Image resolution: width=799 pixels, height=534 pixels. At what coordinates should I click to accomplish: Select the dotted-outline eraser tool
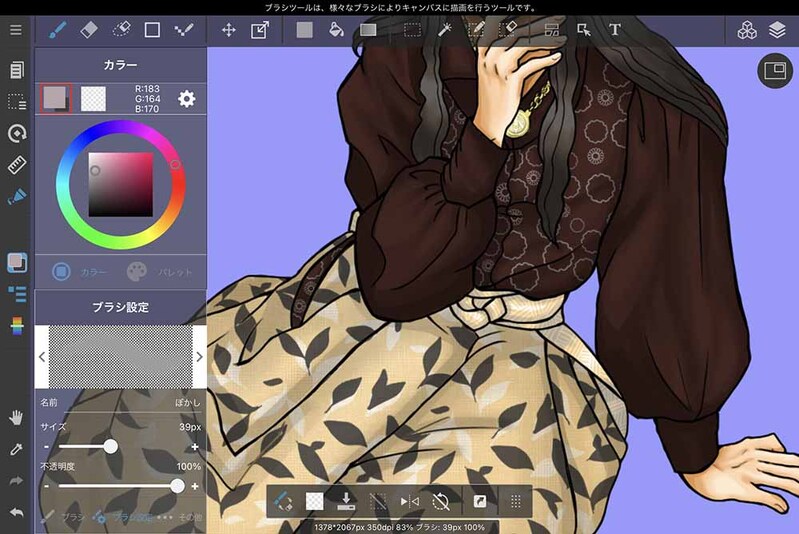[121, 30]
